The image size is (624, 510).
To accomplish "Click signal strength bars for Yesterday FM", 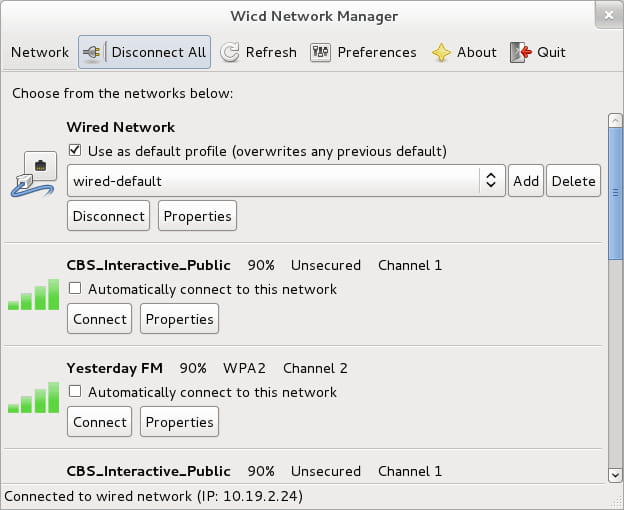I will [x=34, y=397].
